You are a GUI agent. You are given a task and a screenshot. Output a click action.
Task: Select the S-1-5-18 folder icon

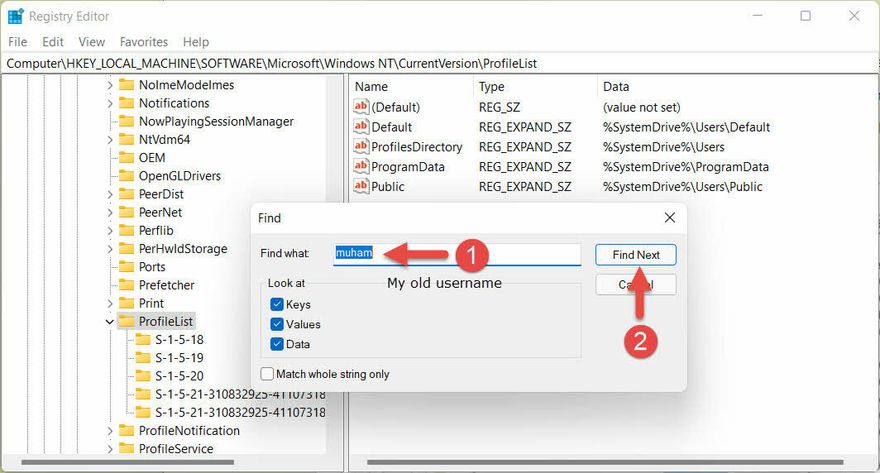pyautogui.click(x=143, y=339)
